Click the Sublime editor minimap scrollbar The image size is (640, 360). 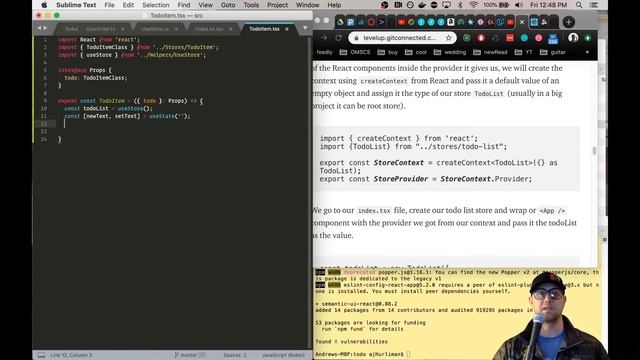point(309,192)
